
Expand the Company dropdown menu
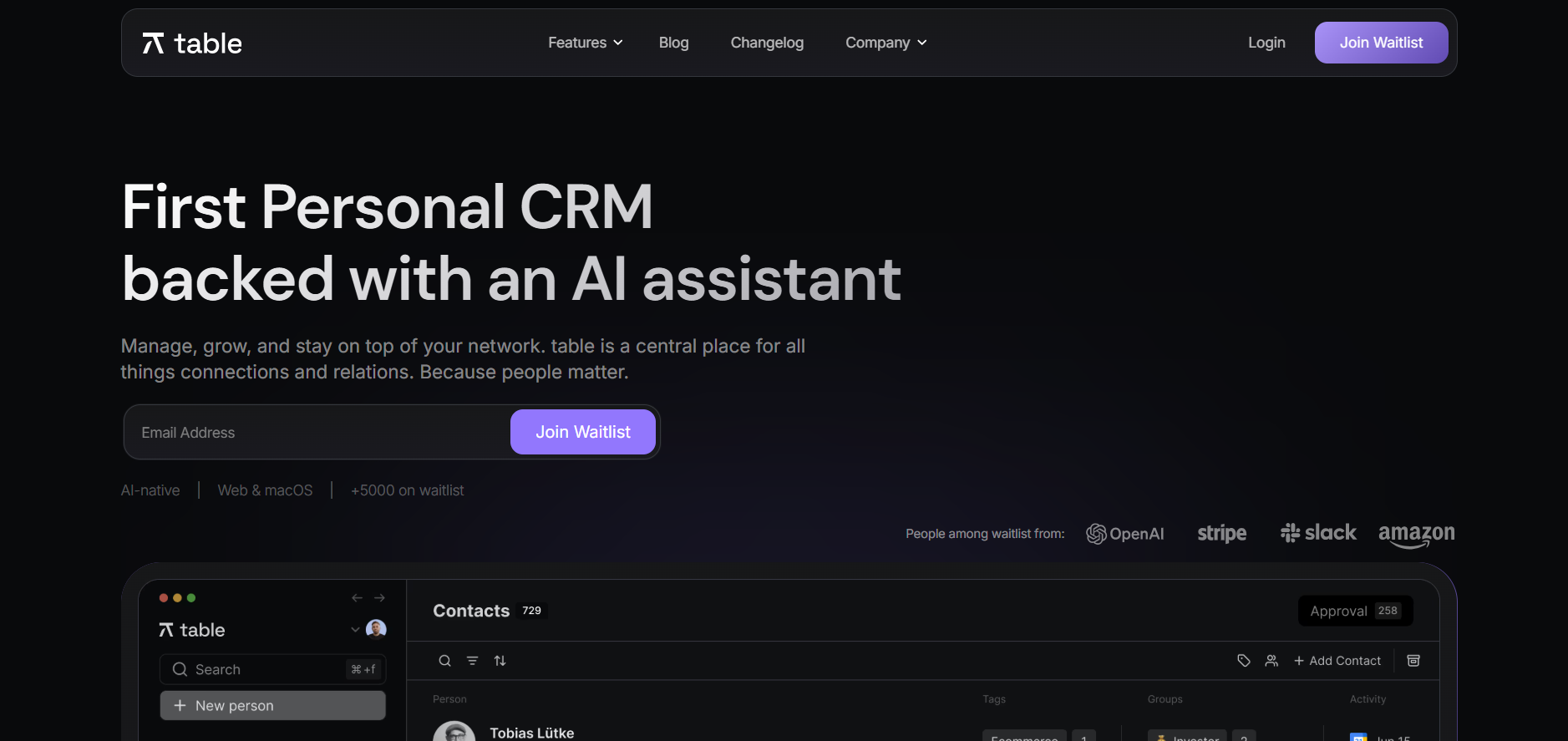click(885, 43)
